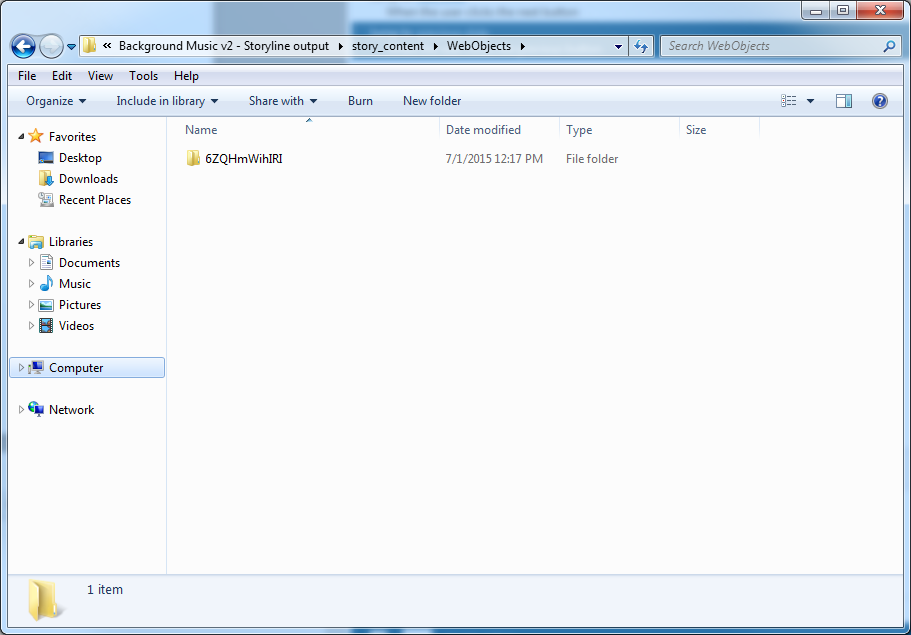Open the Help menu
The width and height of the screenshot is (911, 635).
(x=186, y=76)
